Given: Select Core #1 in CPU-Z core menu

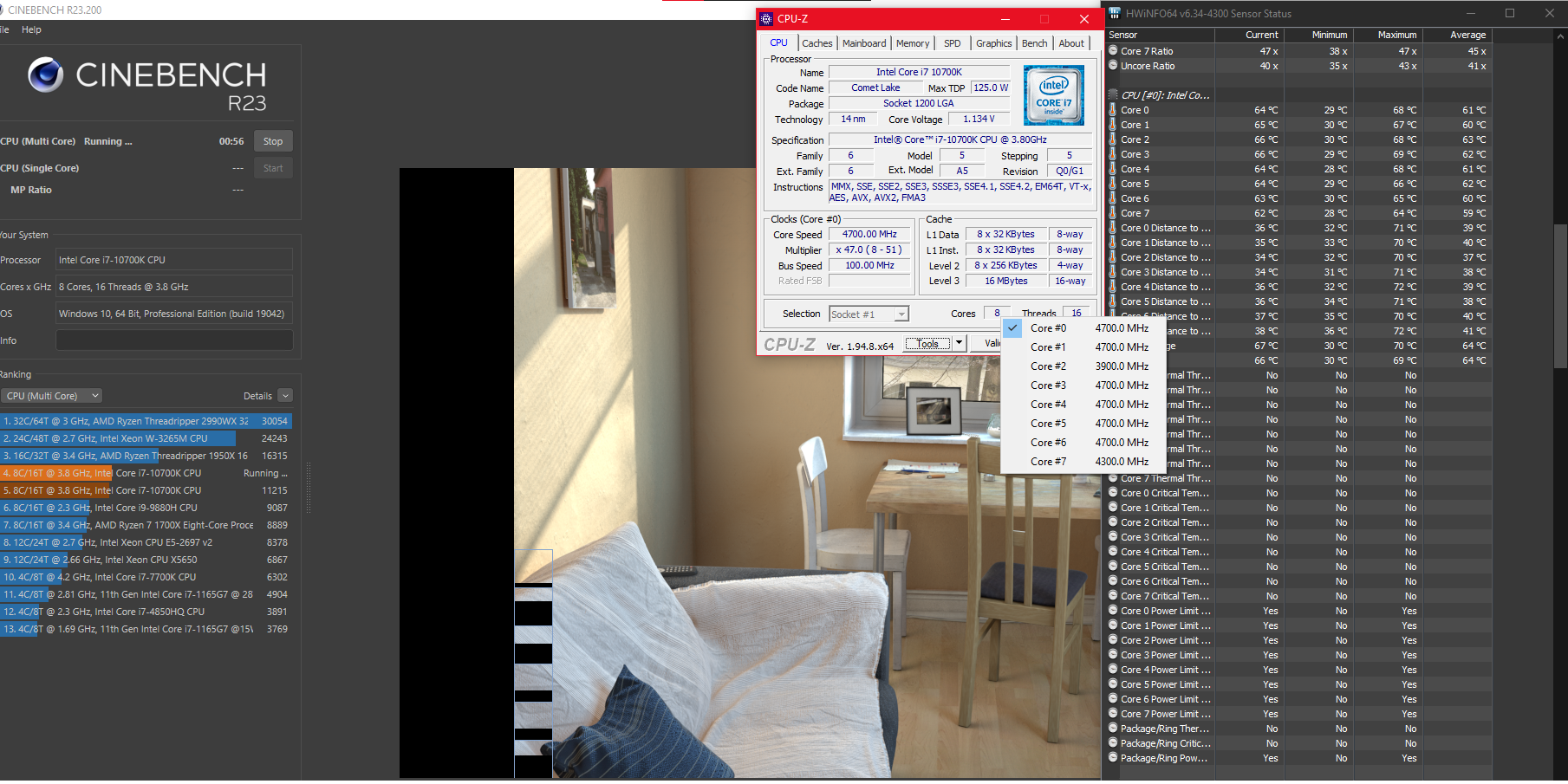Looking at the screenshot, I should [1083, 347].
